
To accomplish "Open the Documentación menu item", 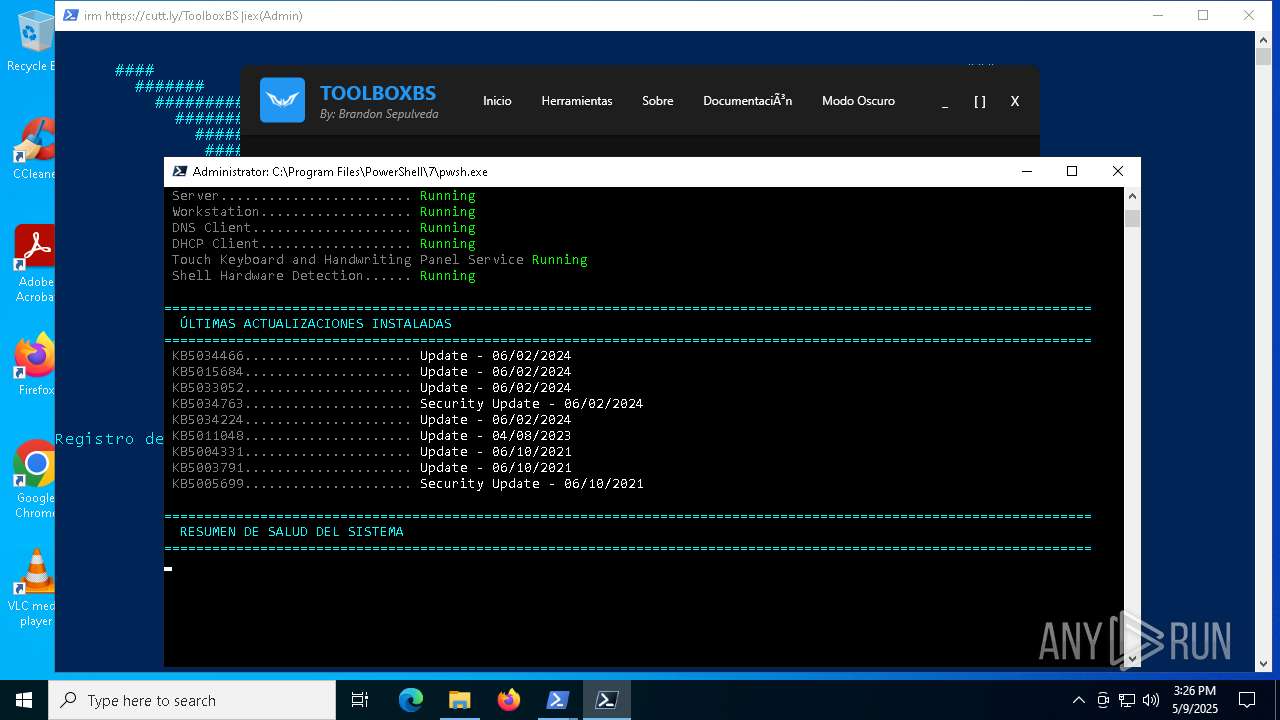I will (x=747, y=101).
